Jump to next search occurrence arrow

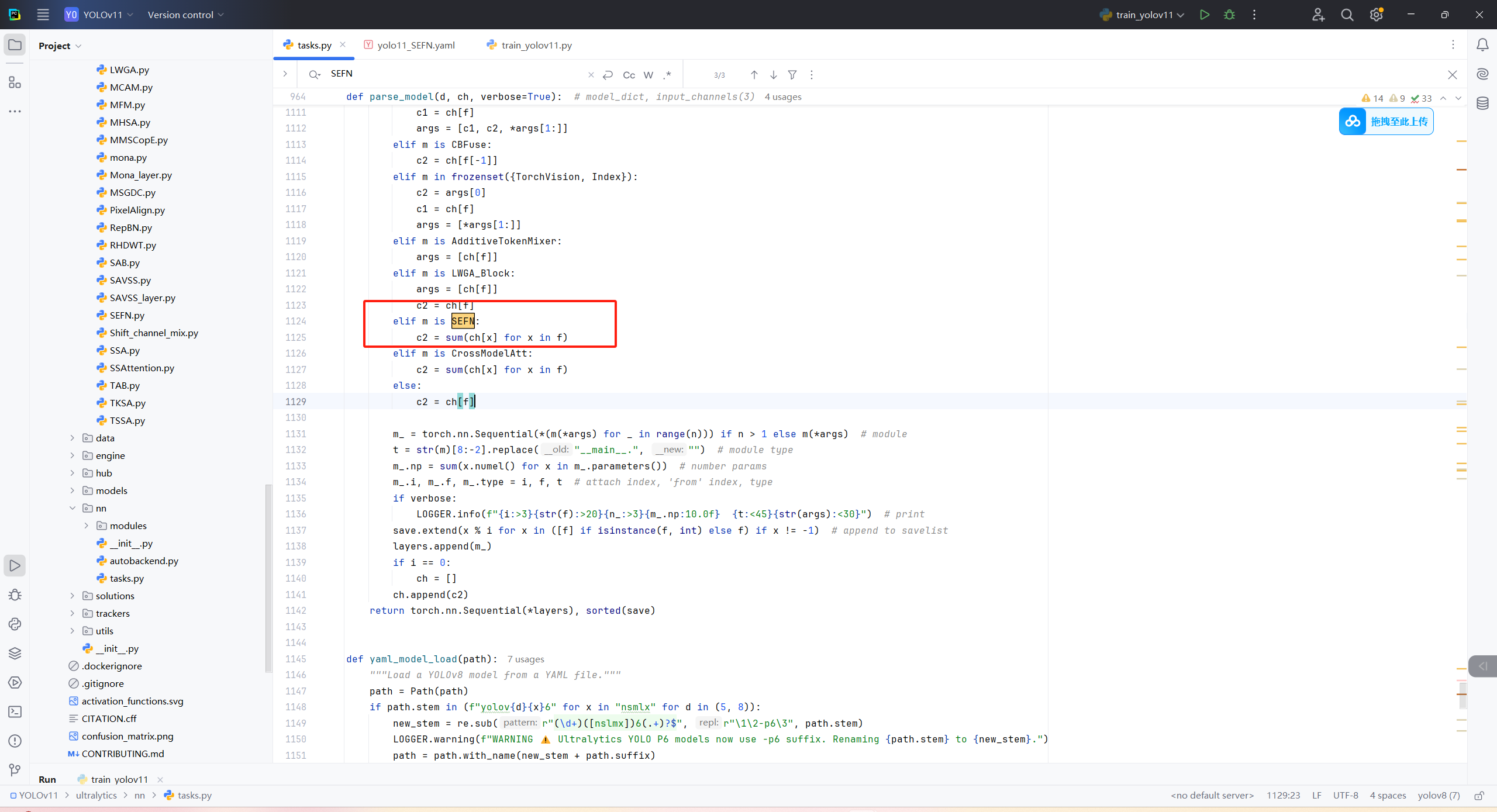(773, 75)
